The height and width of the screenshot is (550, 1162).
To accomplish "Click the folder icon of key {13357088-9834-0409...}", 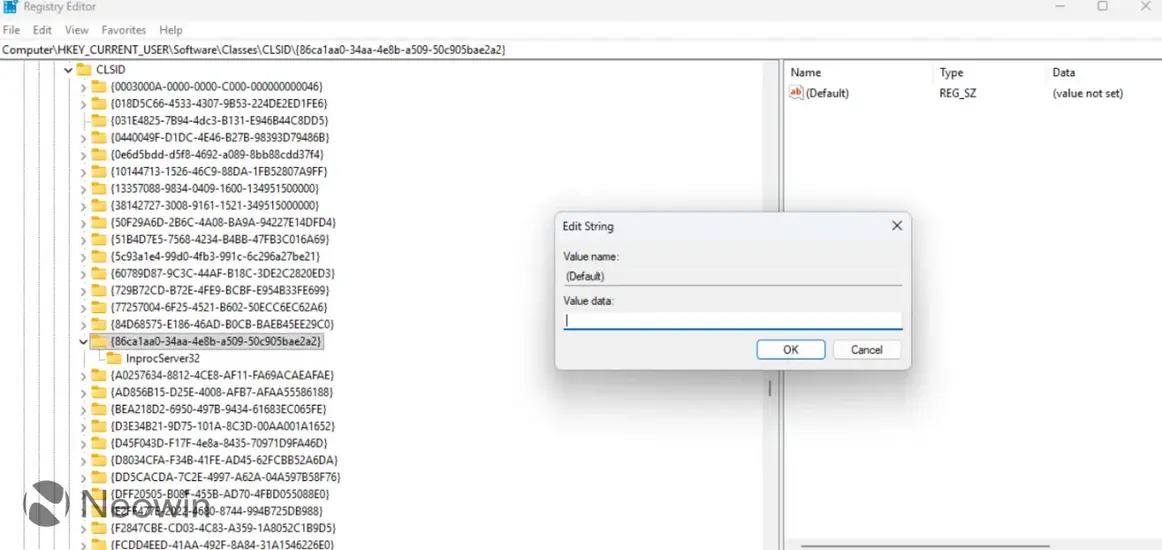I will point(99,188).
